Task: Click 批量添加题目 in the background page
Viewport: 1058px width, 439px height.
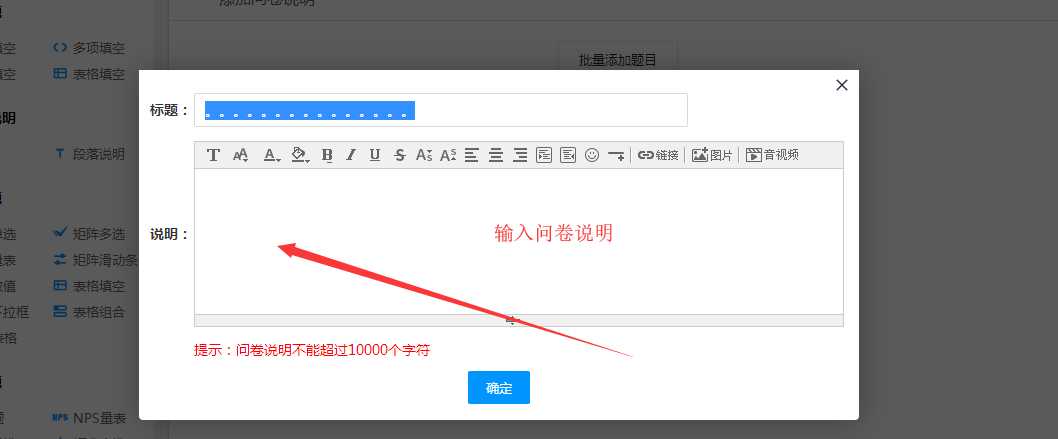Action: [x=617, y=60]
